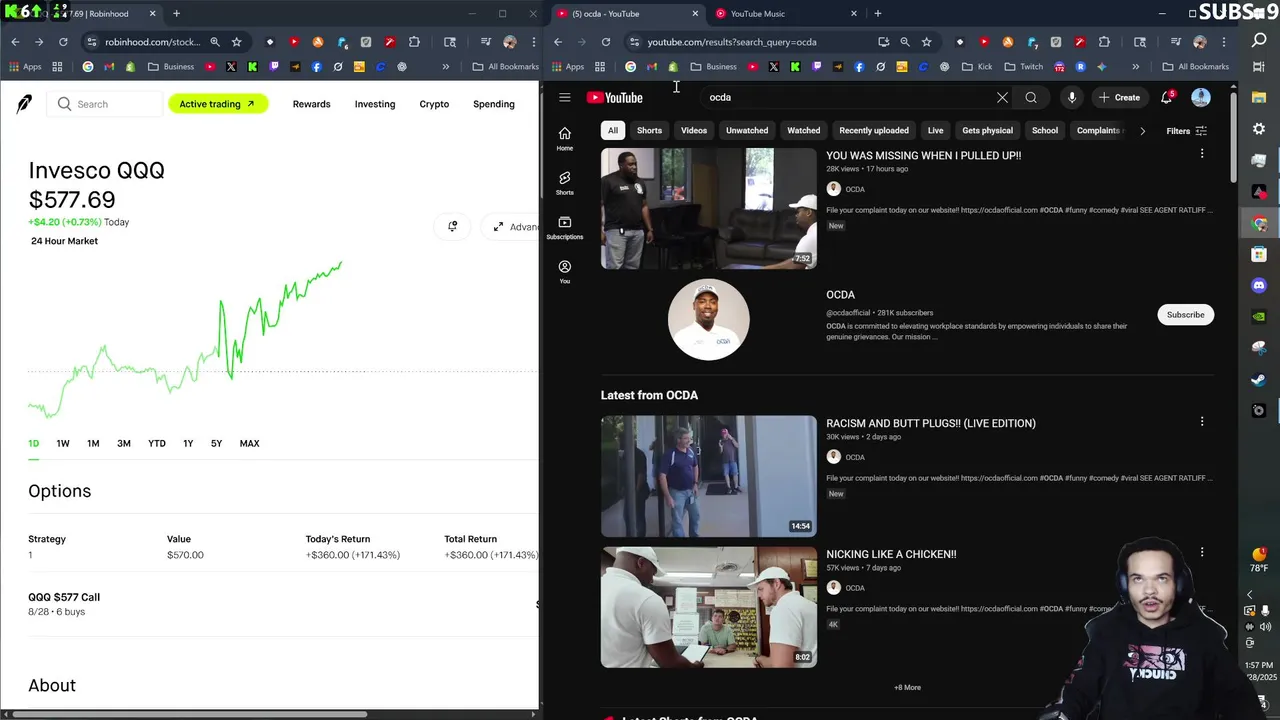Select the Gets physical filter chip

coord(987,131)
